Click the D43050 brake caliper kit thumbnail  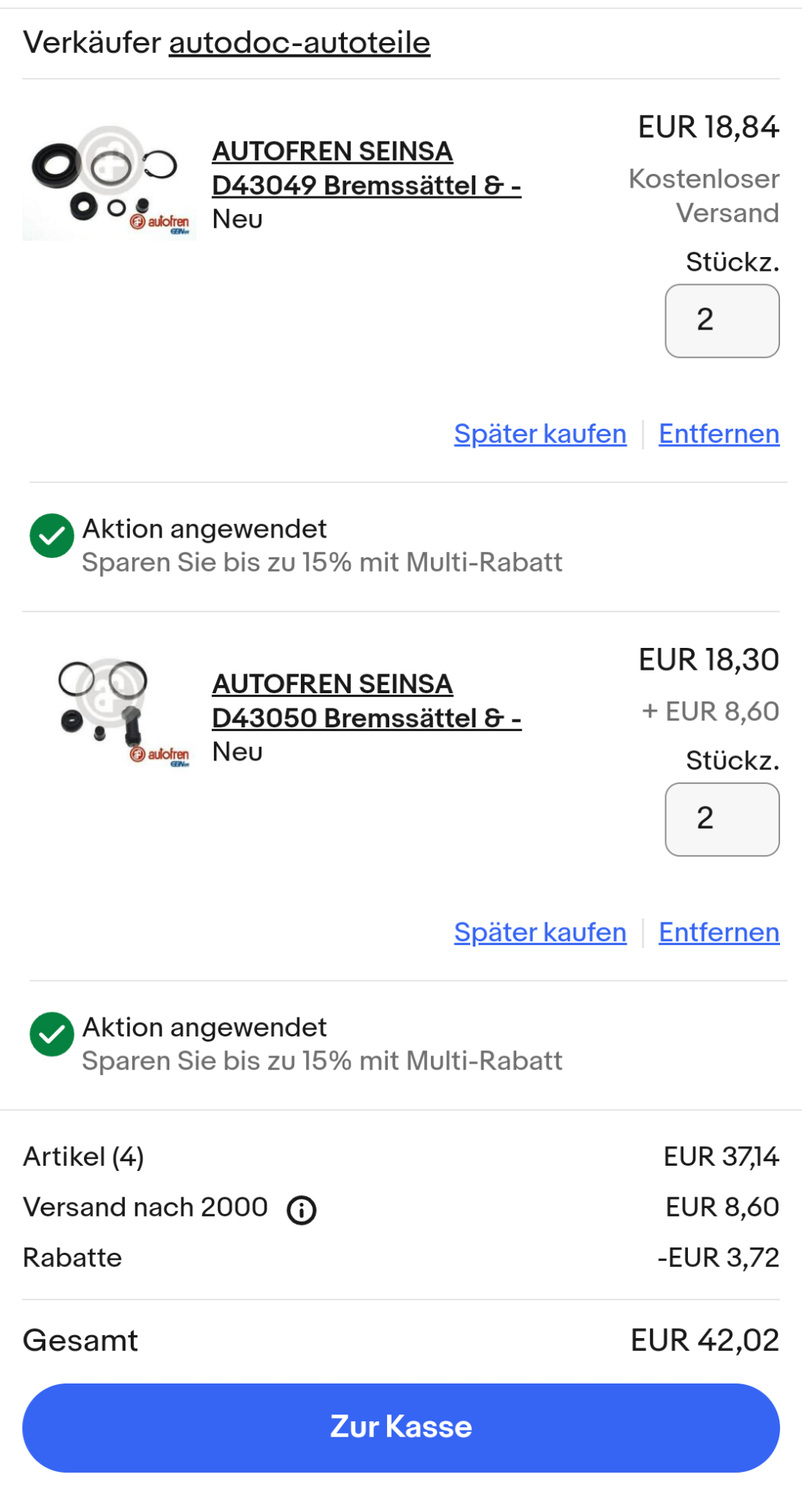click(x=109, y=711)
